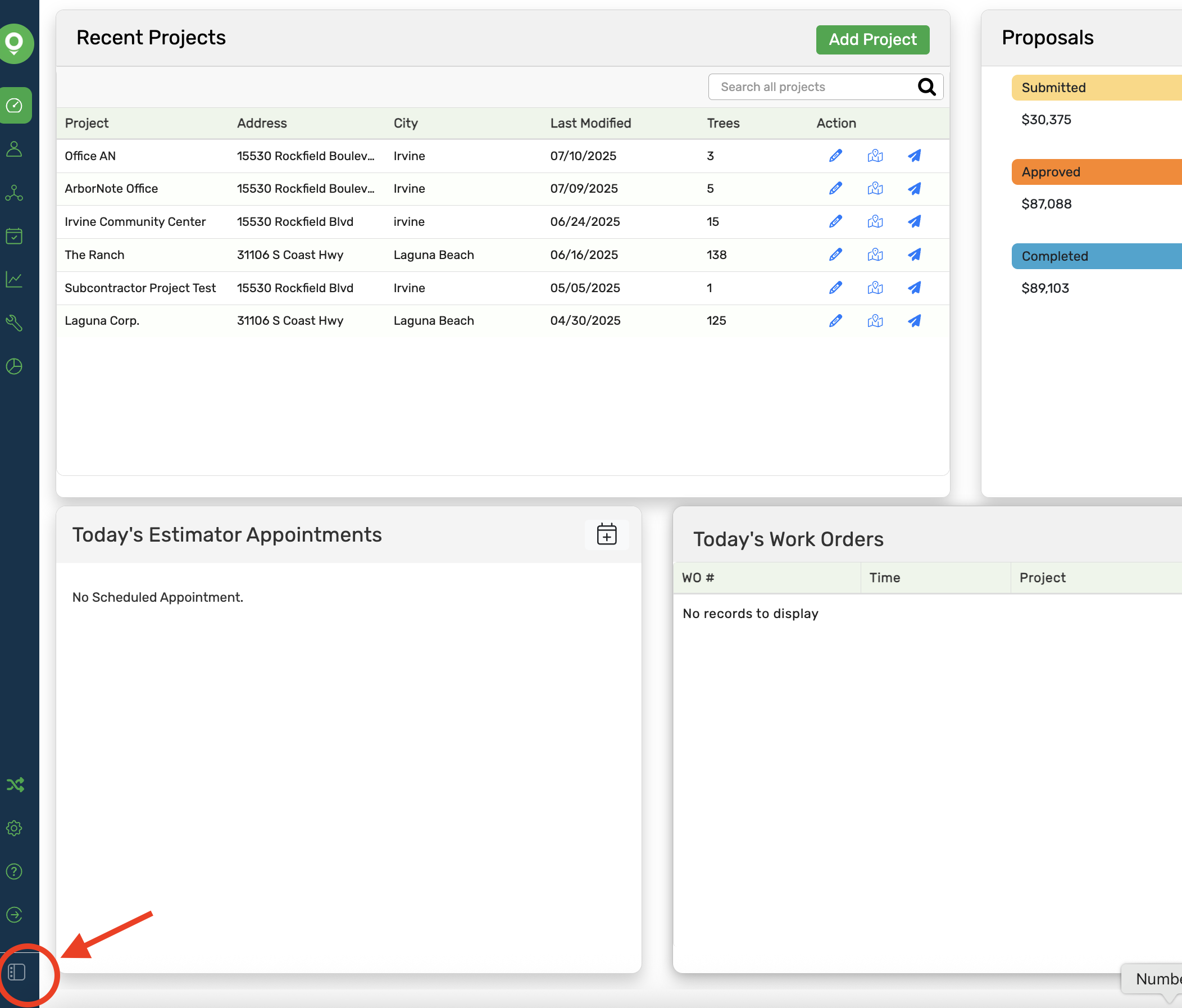Send the Subcontractor Project Test project
This screenshot has width=1182, height=1008.
pos(915,288)
